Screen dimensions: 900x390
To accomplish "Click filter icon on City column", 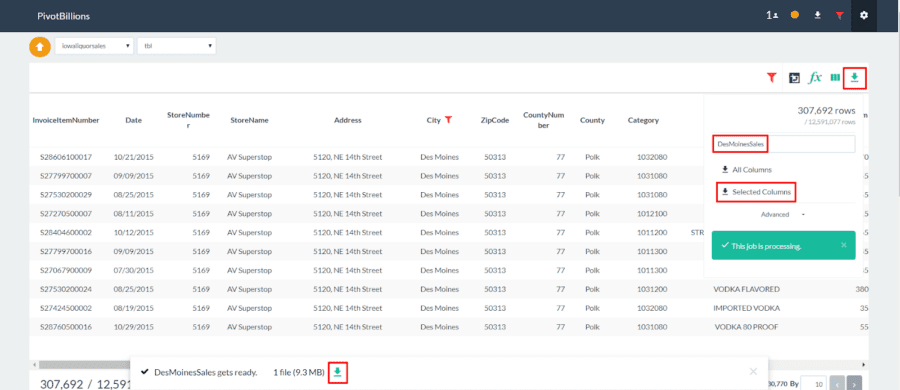I will (x=449, y=120).
